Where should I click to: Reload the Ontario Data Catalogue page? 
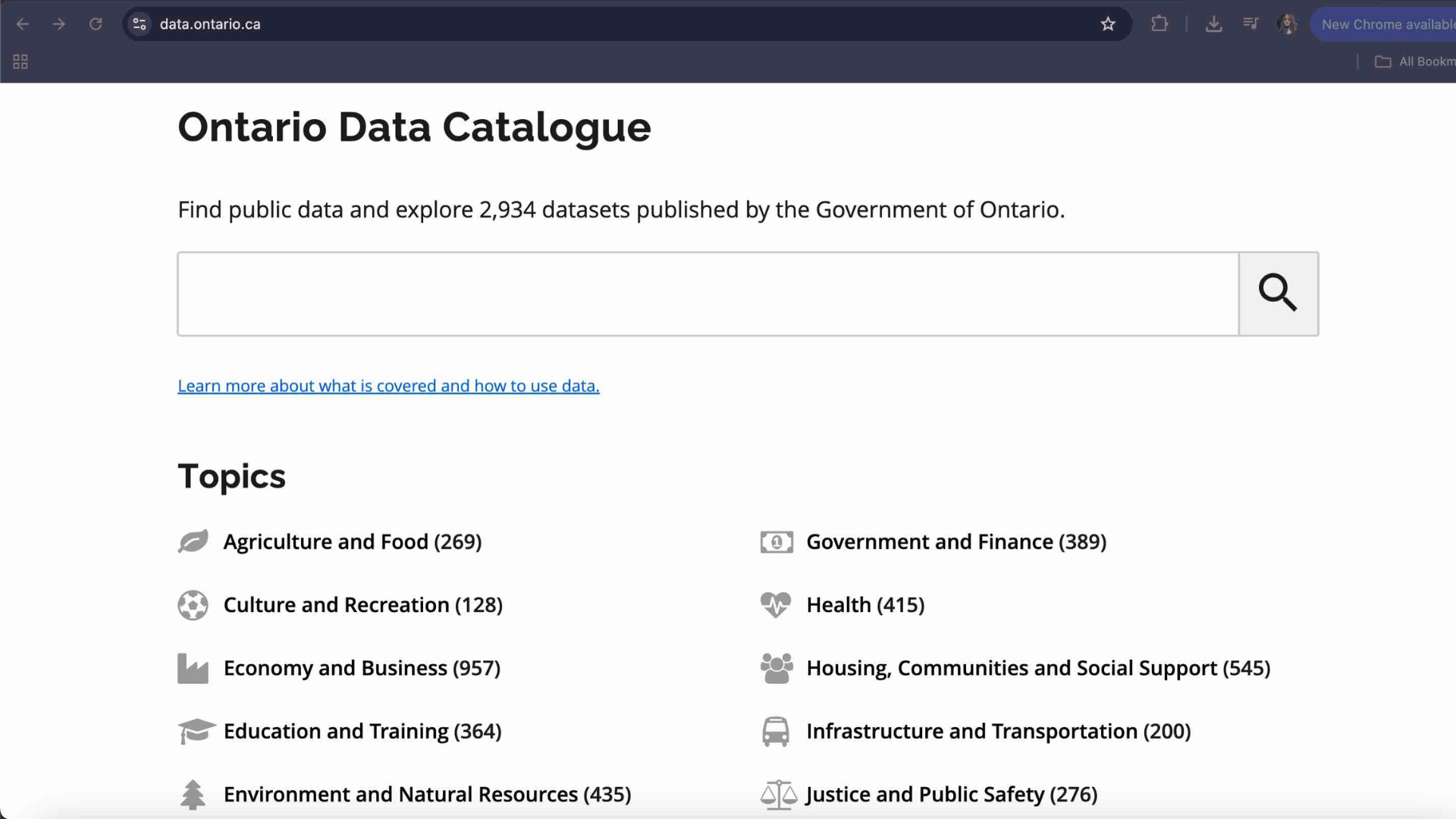coord(96,24)
